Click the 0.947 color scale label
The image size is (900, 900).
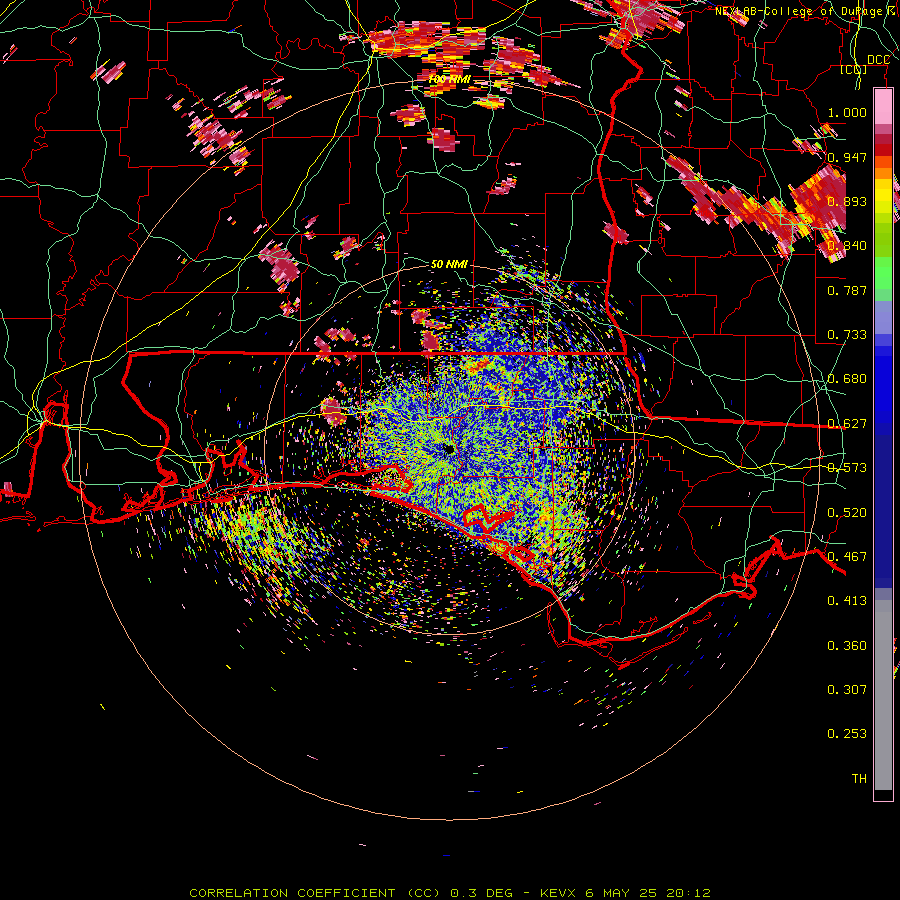click(x=847, y=157)
